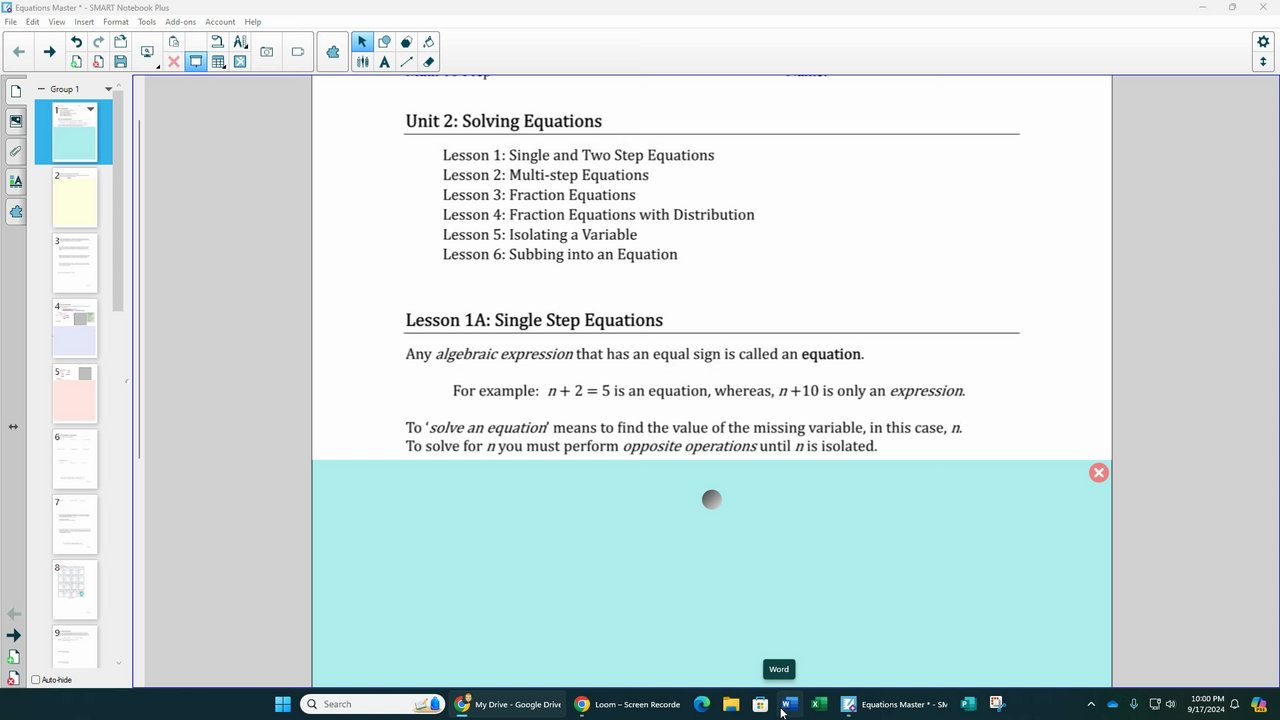Screen dimensions: 1280x720
Task: Enable the Auto-hide checkbox
Action: [36, 680]
